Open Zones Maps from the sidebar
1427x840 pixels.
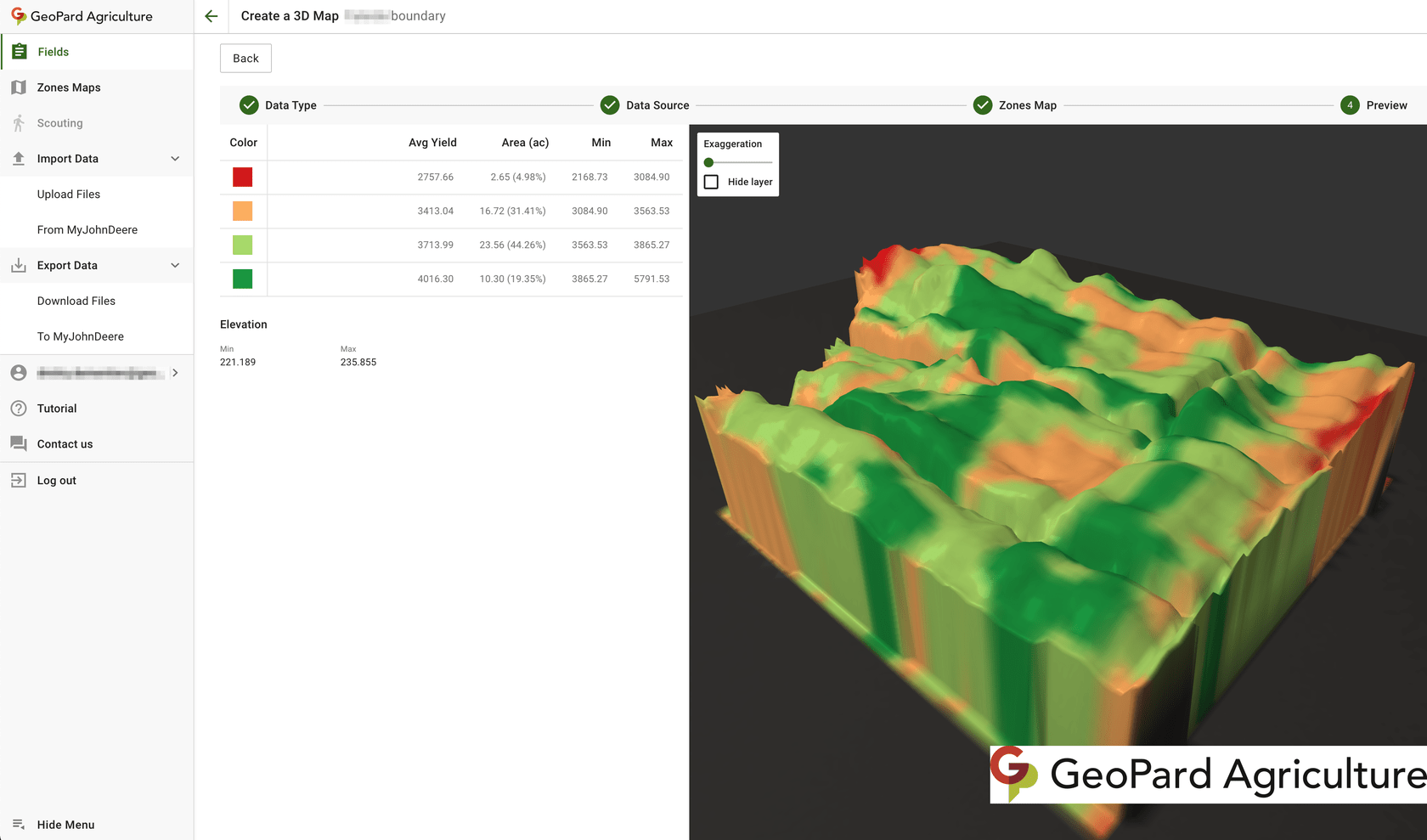tap(69, 87)
